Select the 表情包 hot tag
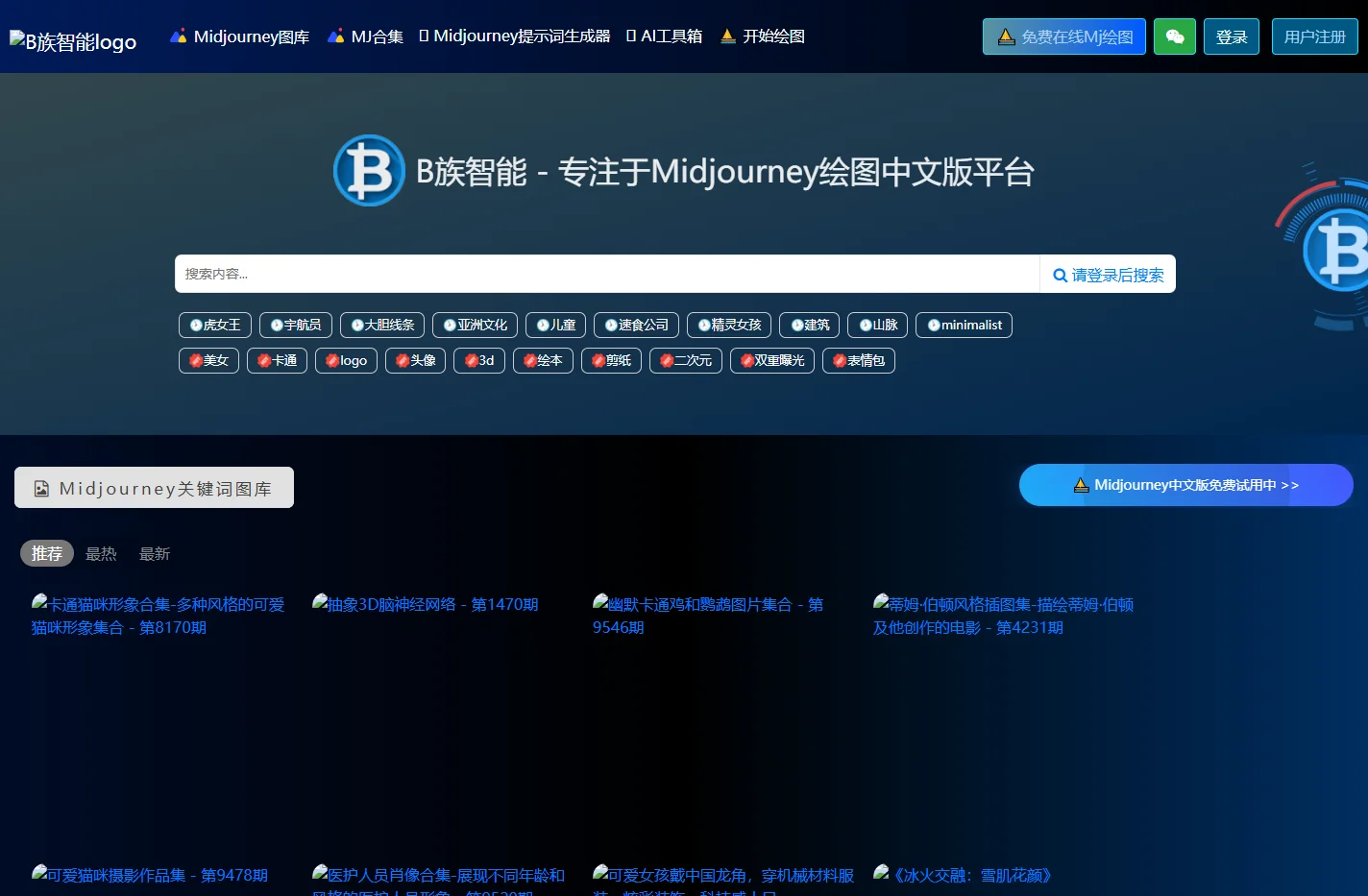Viewport: 1368px width, 896px height. [x=859, y=360]
